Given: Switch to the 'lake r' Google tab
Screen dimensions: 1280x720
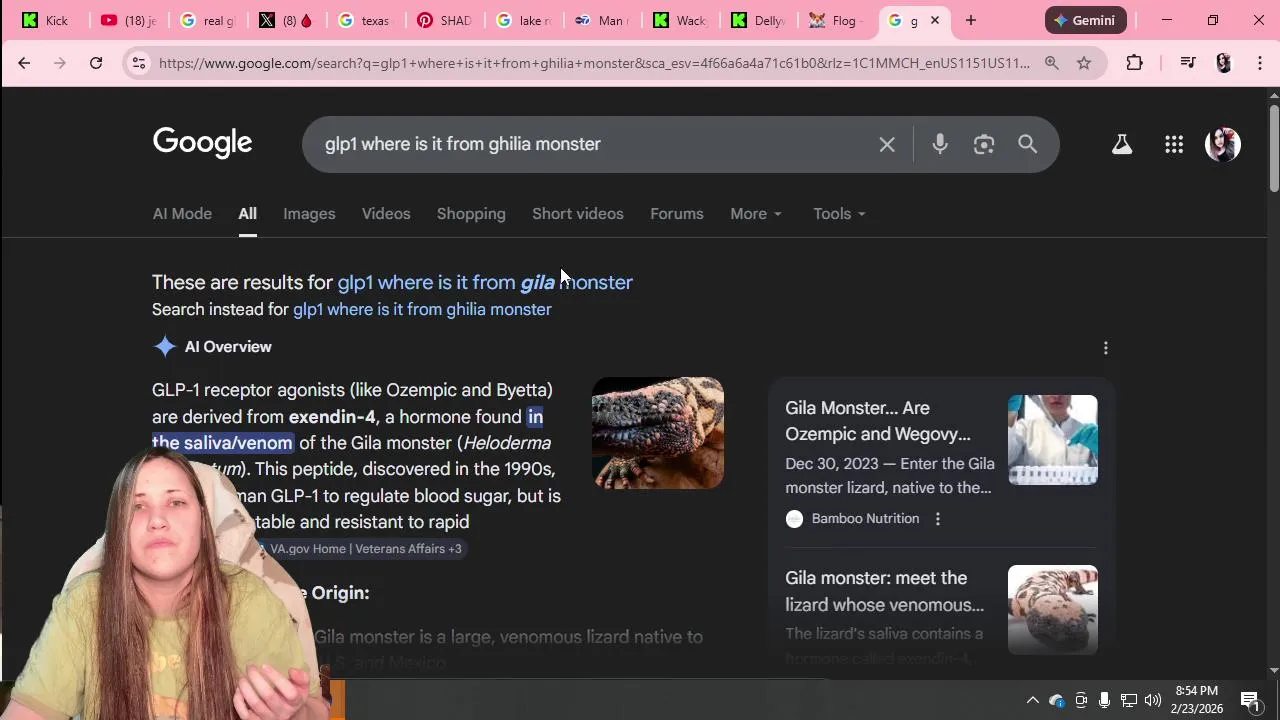Looking at the screenshot, I should click(x=524, y=20).
